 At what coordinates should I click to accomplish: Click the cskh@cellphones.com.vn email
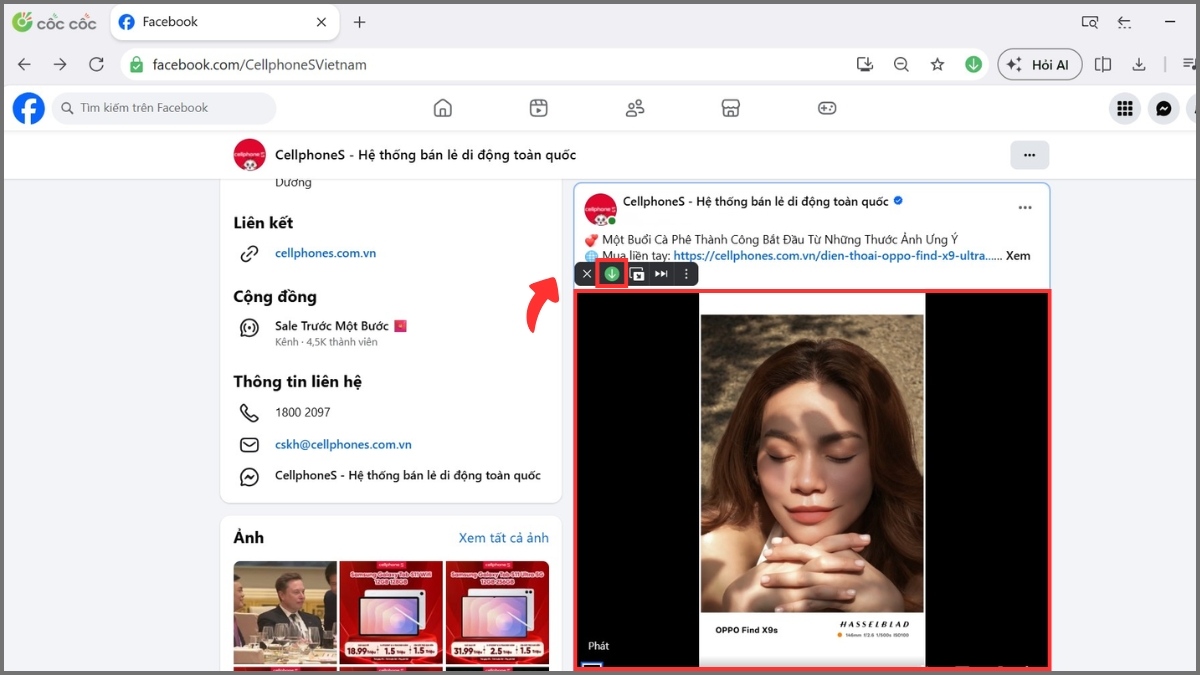tap(343, 444)
